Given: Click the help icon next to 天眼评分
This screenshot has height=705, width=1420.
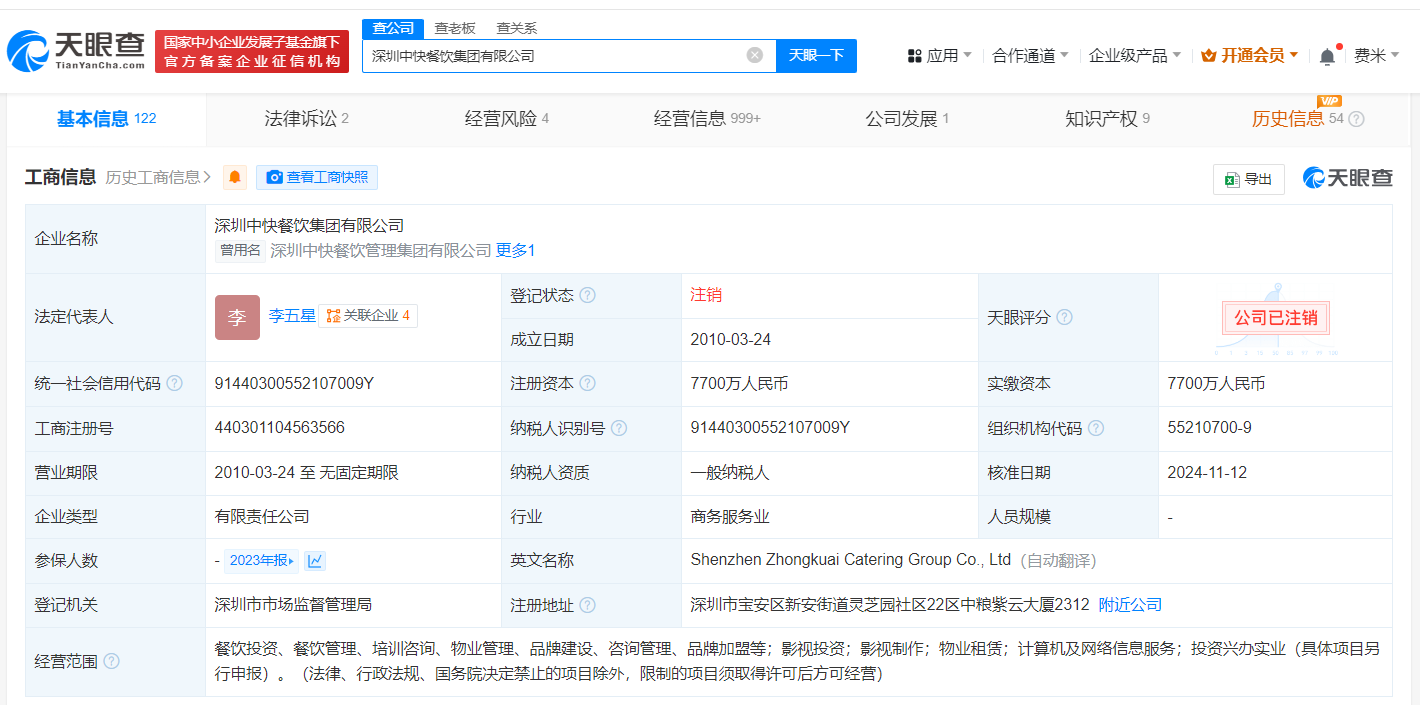Looking at the screenshot, I should [1065, 317].
